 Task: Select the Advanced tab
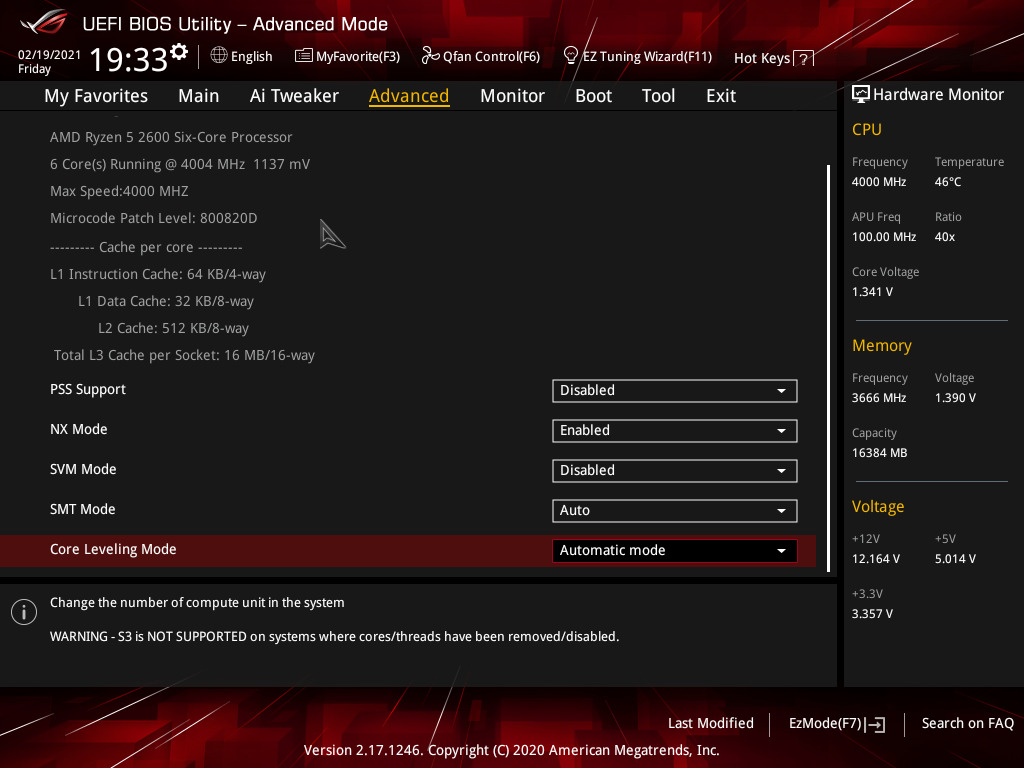409,96
